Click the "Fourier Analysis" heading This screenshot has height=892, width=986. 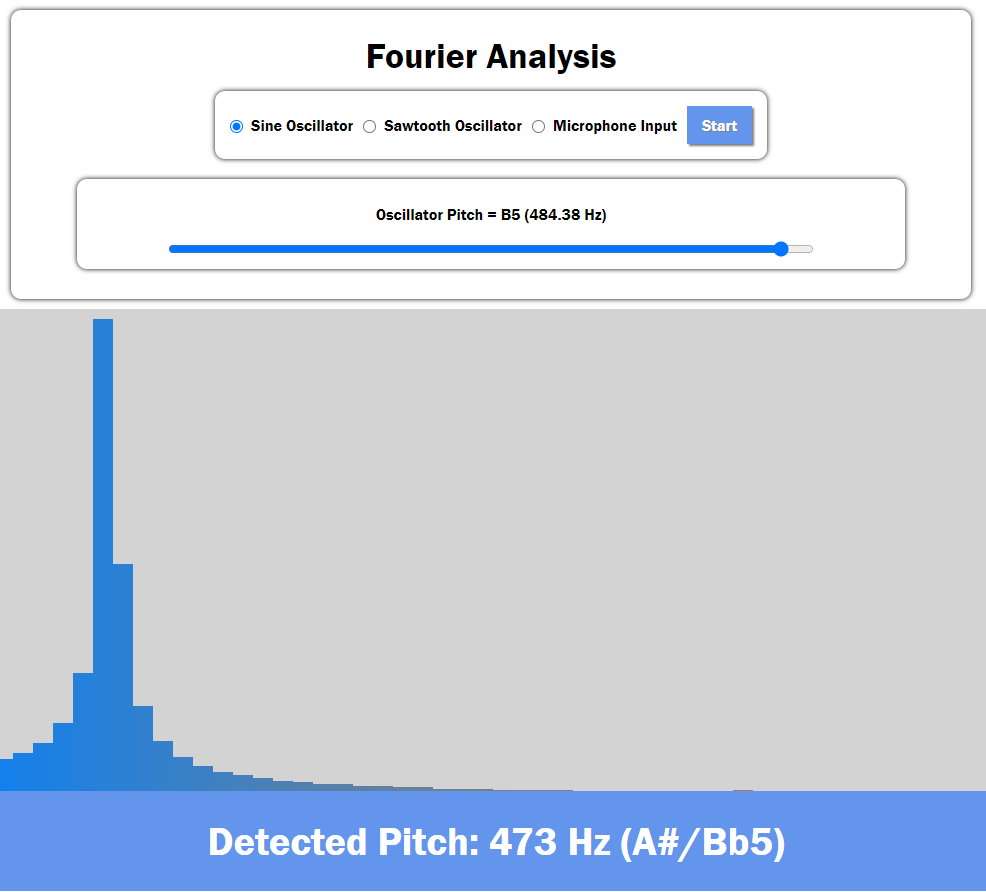click(x=491, y=57)
